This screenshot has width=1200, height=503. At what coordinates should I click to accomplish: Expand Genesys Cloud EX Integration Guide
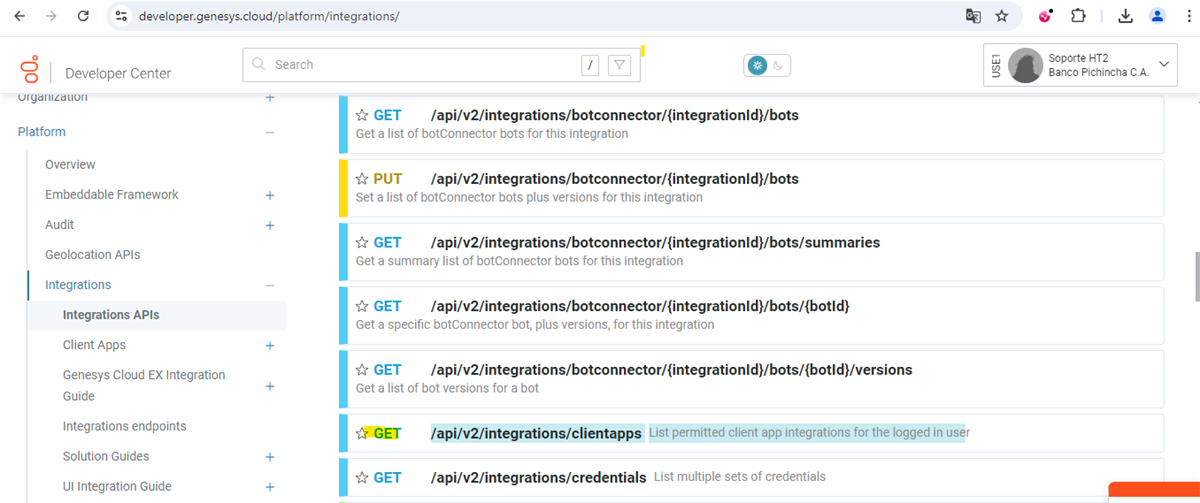point(269,386)
